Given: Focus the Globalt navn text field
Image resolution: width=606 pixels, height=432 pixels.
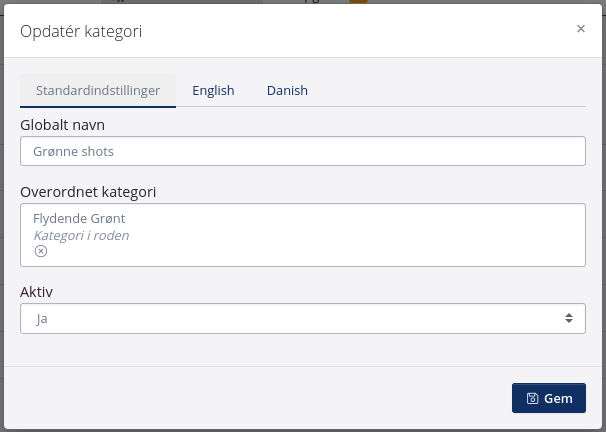Looking at the screenshot, I should [x=302, y=151].
